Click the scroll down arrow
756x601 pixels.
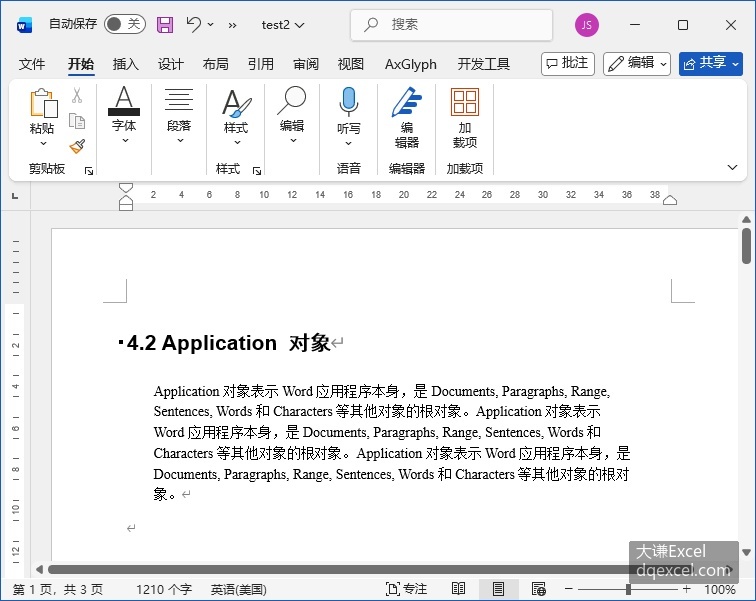click(x=746, y=552)
